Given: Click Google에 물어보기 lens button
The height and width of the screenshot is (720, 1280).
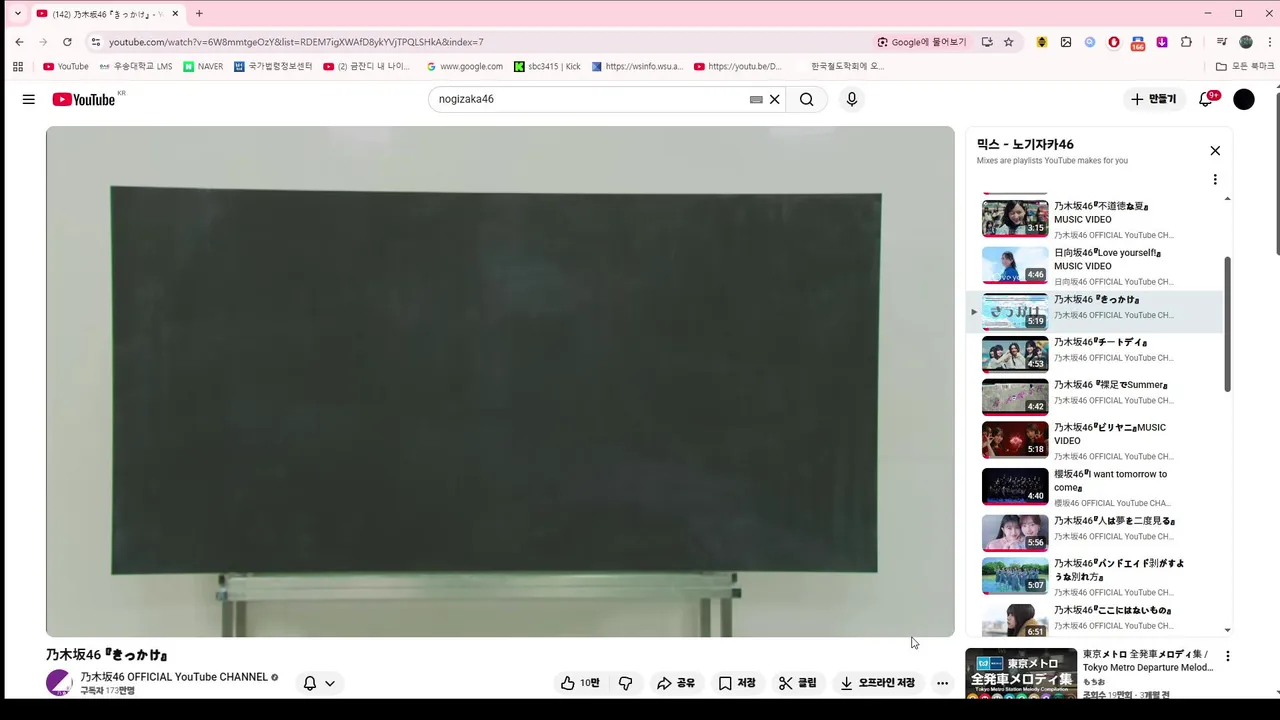Looking at the screenshot, I should pyautogui.click(x=922, y=42).
